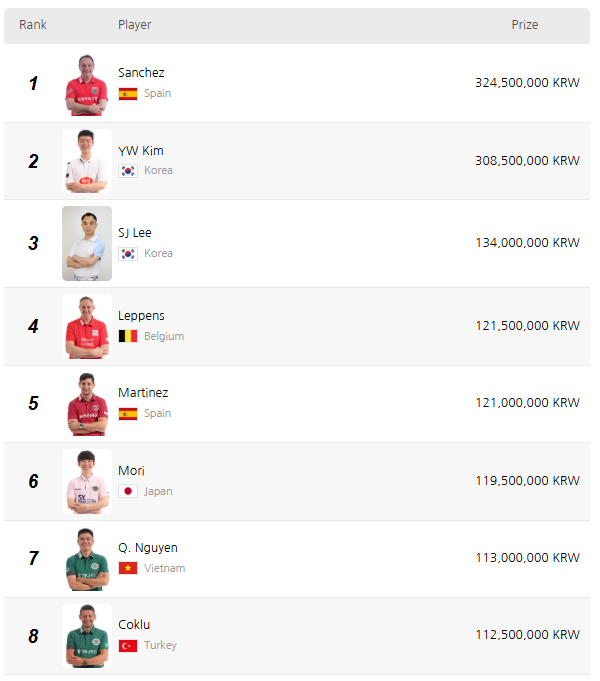Click Mori's 119,500,000 KRW prize amount
Image resolution: width=600 pixels, height=681 pixels.
pyautogui.click(x=527, y=480)
